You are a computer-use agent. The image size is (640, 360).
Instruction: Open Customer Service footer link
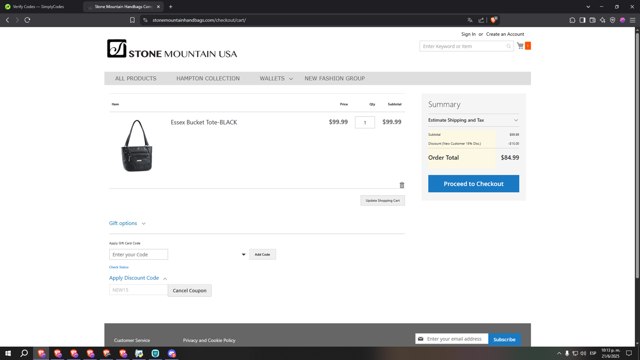pos(132,340)
